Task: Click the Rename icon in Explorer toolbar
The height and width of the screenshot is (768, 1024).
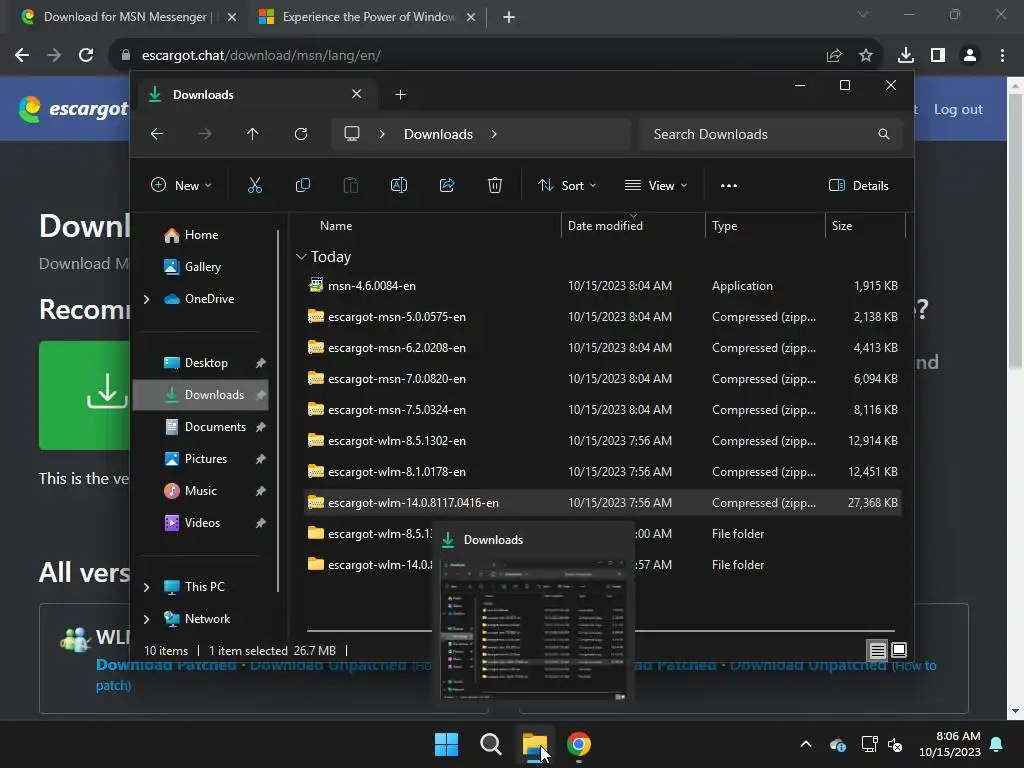Action: pyautogui.click(x=399, y=185)
